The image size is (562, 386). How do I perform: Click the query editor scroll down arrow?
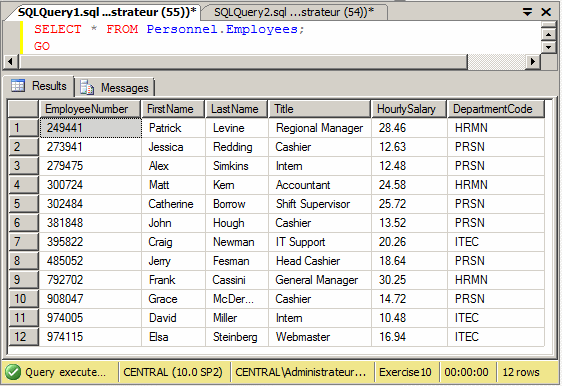[x=548, y=47]
